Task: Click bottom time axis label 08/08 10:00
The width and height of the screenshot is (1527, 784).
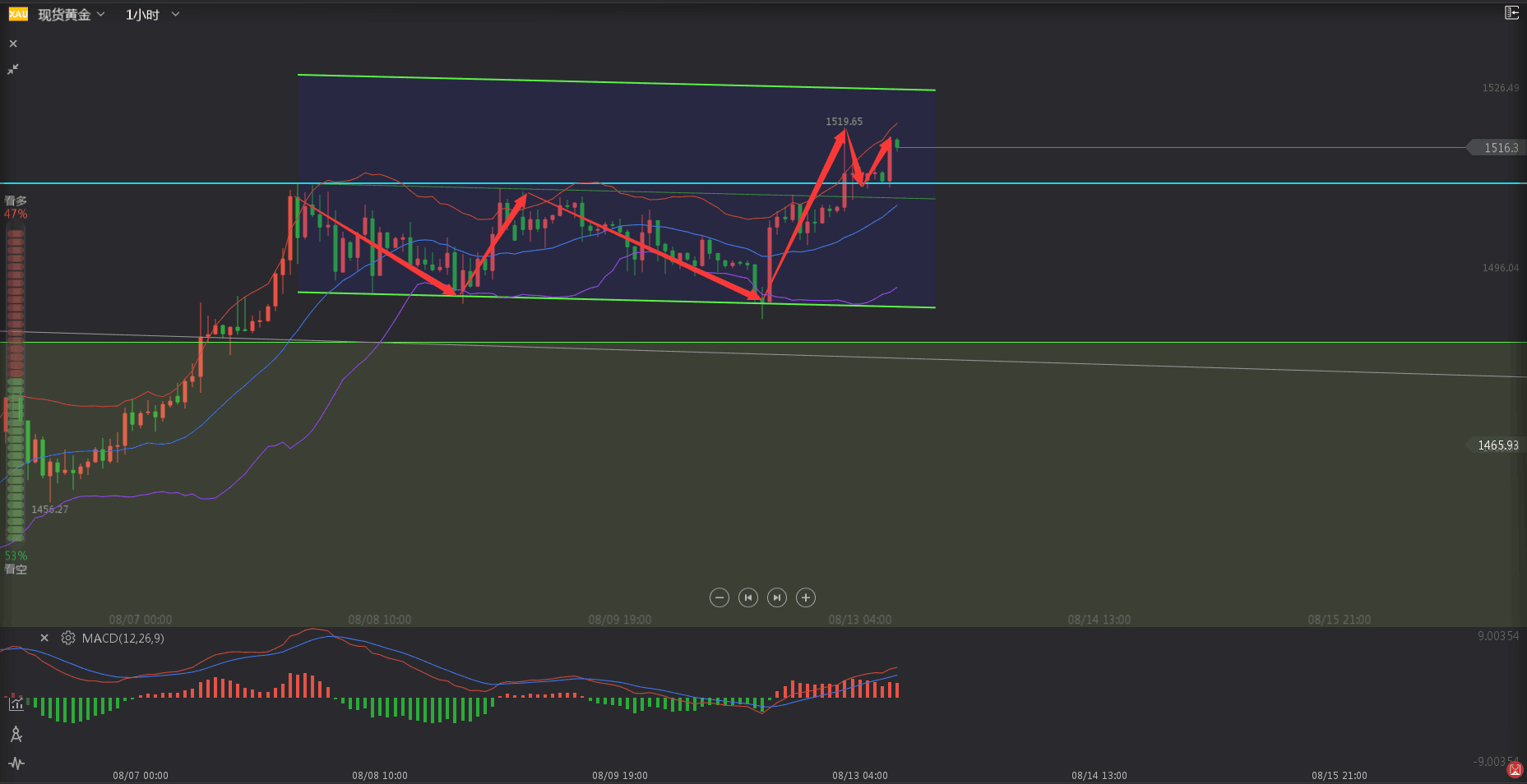Action: coord(380,776)
